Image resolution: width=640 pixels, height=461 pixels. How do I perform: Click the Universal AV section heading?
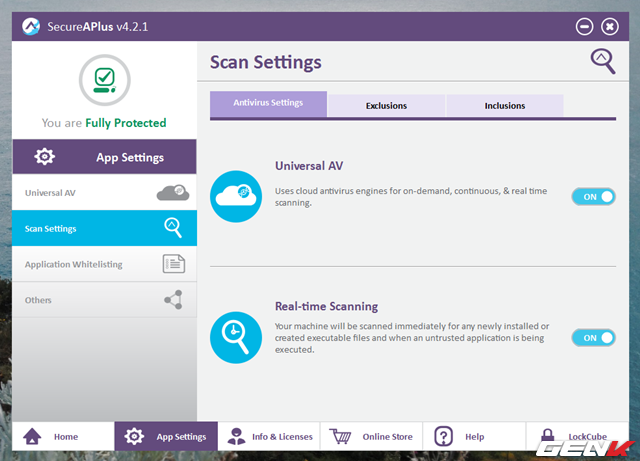pyautogui.click(x=309, y=166)
